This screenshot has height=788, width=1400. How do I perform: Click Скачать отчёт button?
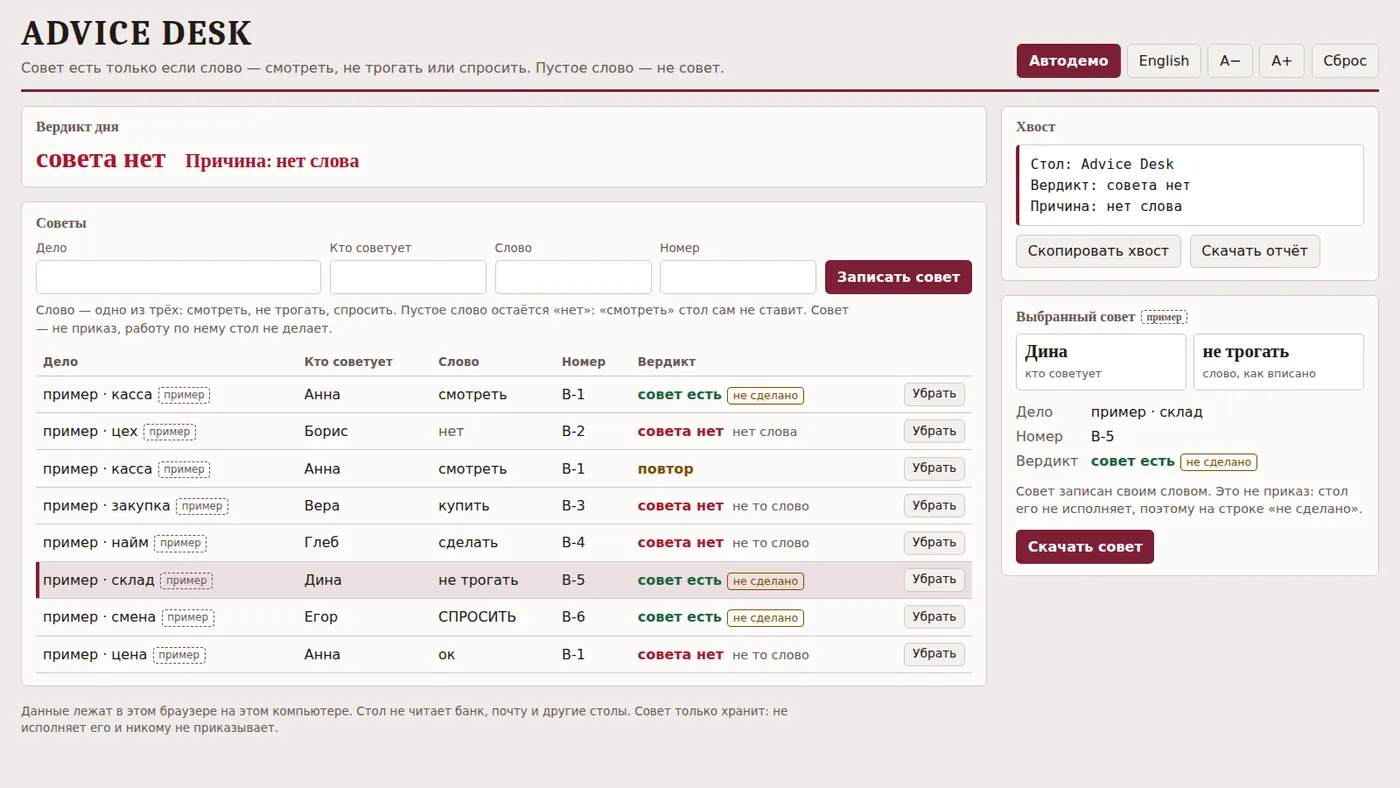pyautogui.click(x=1255, y=251)
